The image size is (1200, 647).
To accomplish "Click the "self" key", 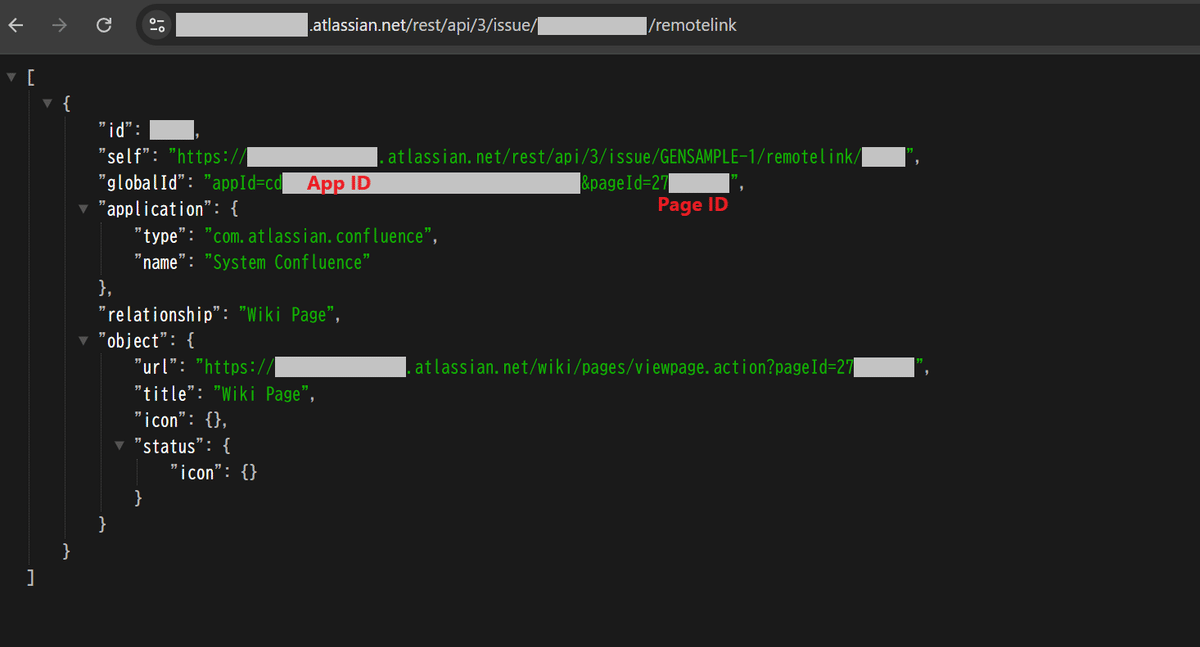I will click(127, 156).
